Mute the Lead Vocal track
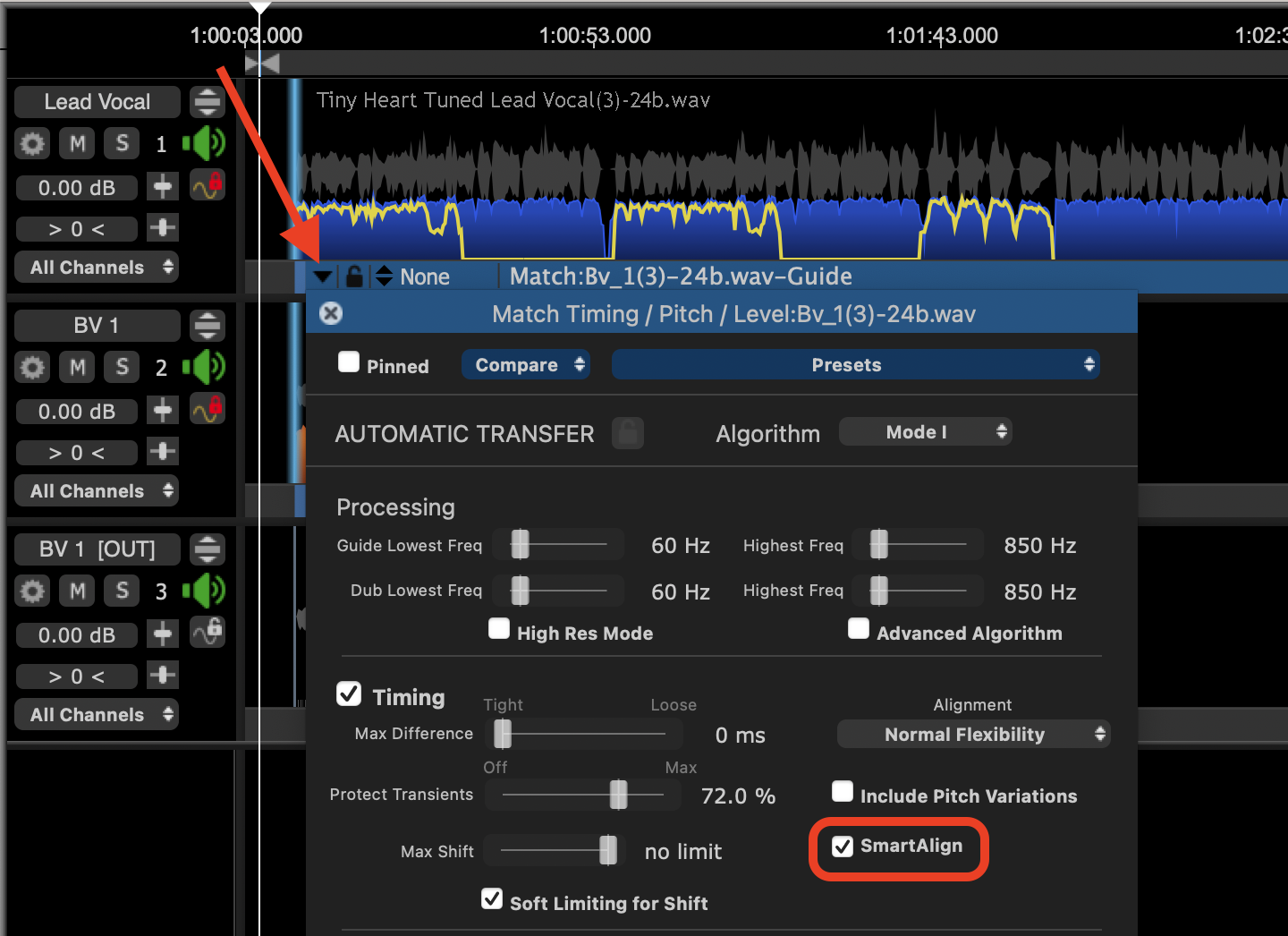The image size is (1288, 936). pyautogui.click(x=78, y=143)
